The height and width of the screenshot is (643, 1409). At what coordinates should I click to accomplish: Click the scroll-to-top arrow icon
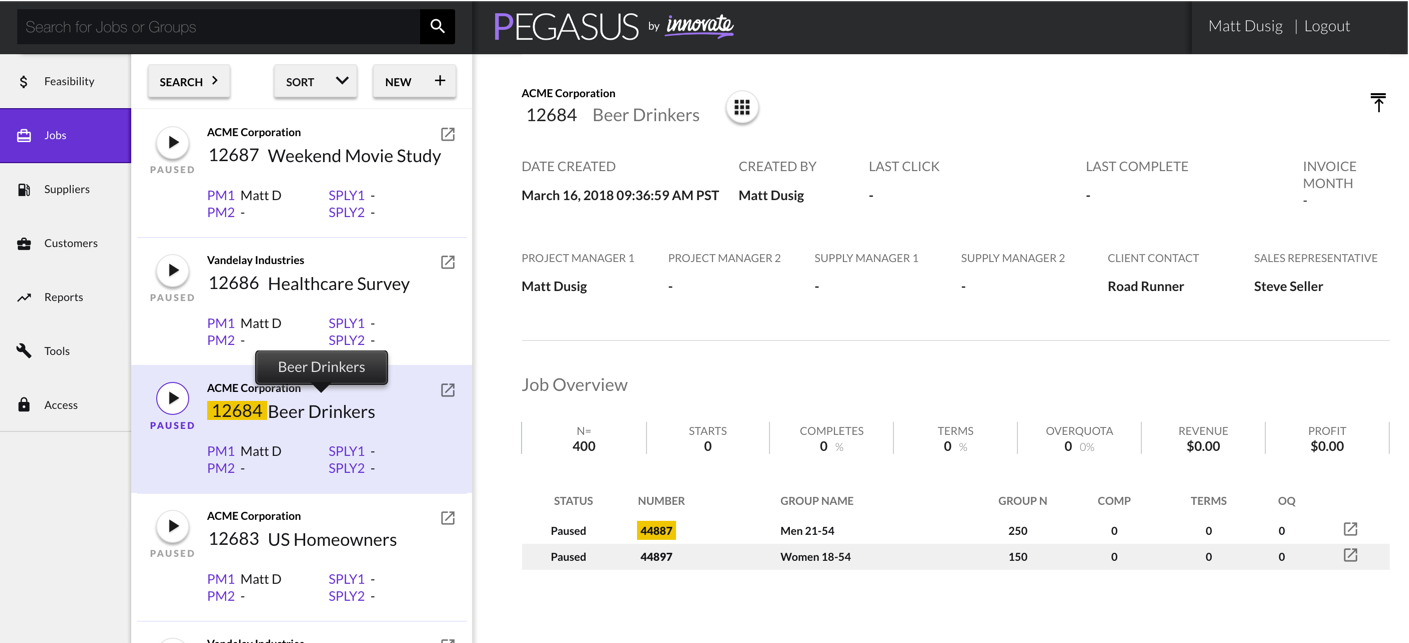click(1378, 102)
